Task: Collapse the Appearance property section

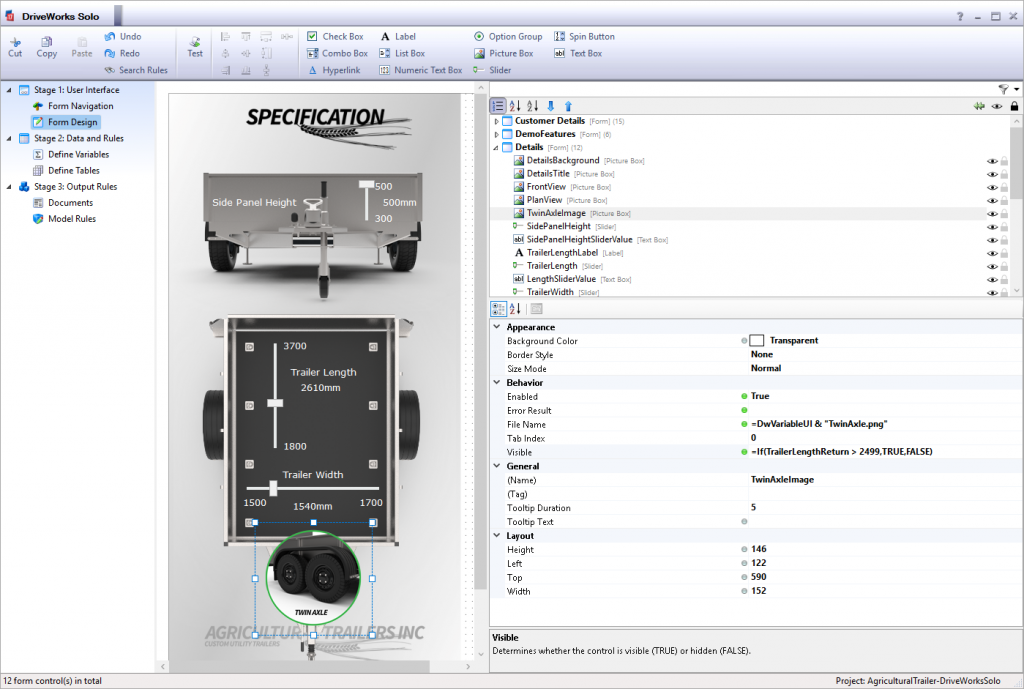Action: [x=497, y=327]
